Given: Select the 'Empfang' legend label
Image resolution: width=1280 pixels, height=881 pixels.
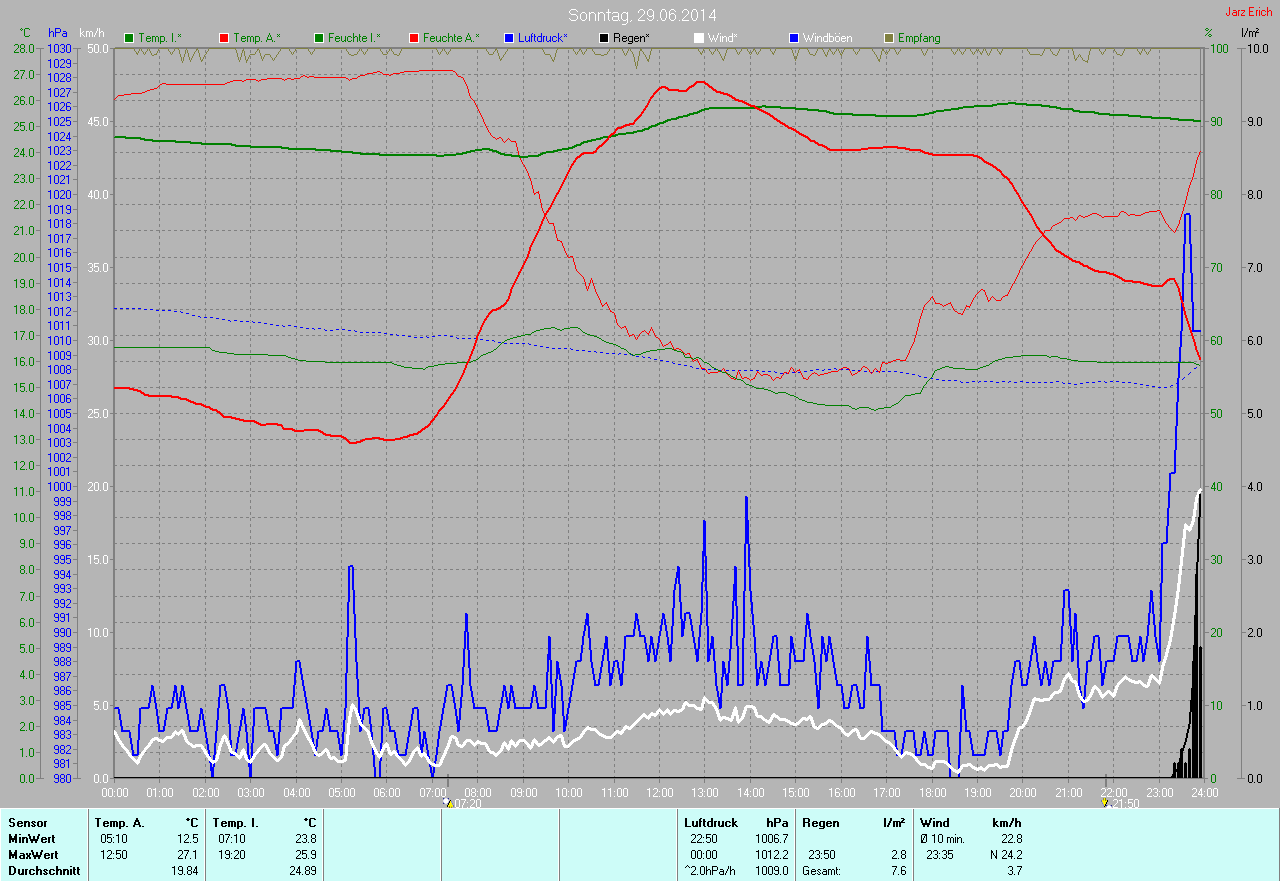Looking at the screenshot, I should pyautogui.click(x=919, y=38).
